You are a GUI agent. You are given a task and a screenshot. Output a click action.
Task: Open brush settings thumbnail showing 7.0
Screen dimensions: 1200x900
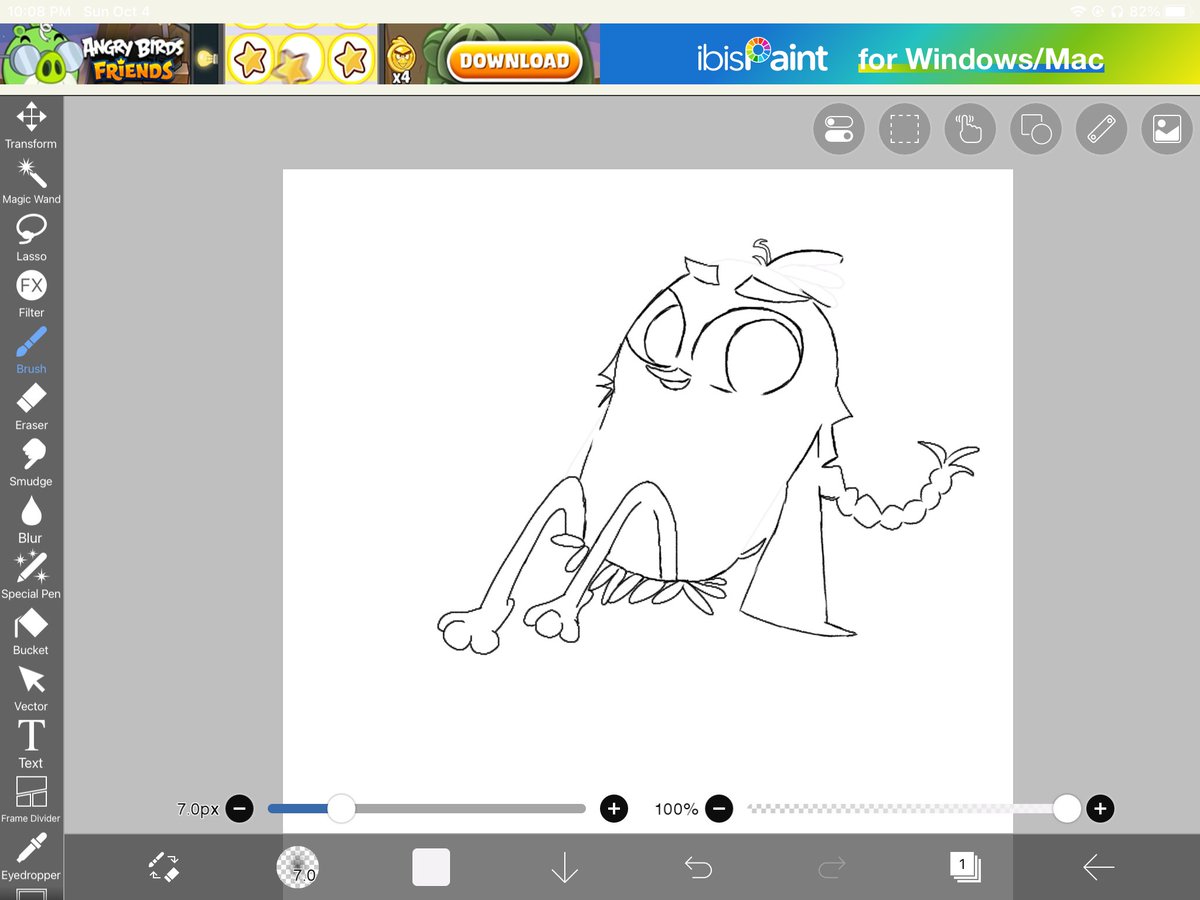298,867
